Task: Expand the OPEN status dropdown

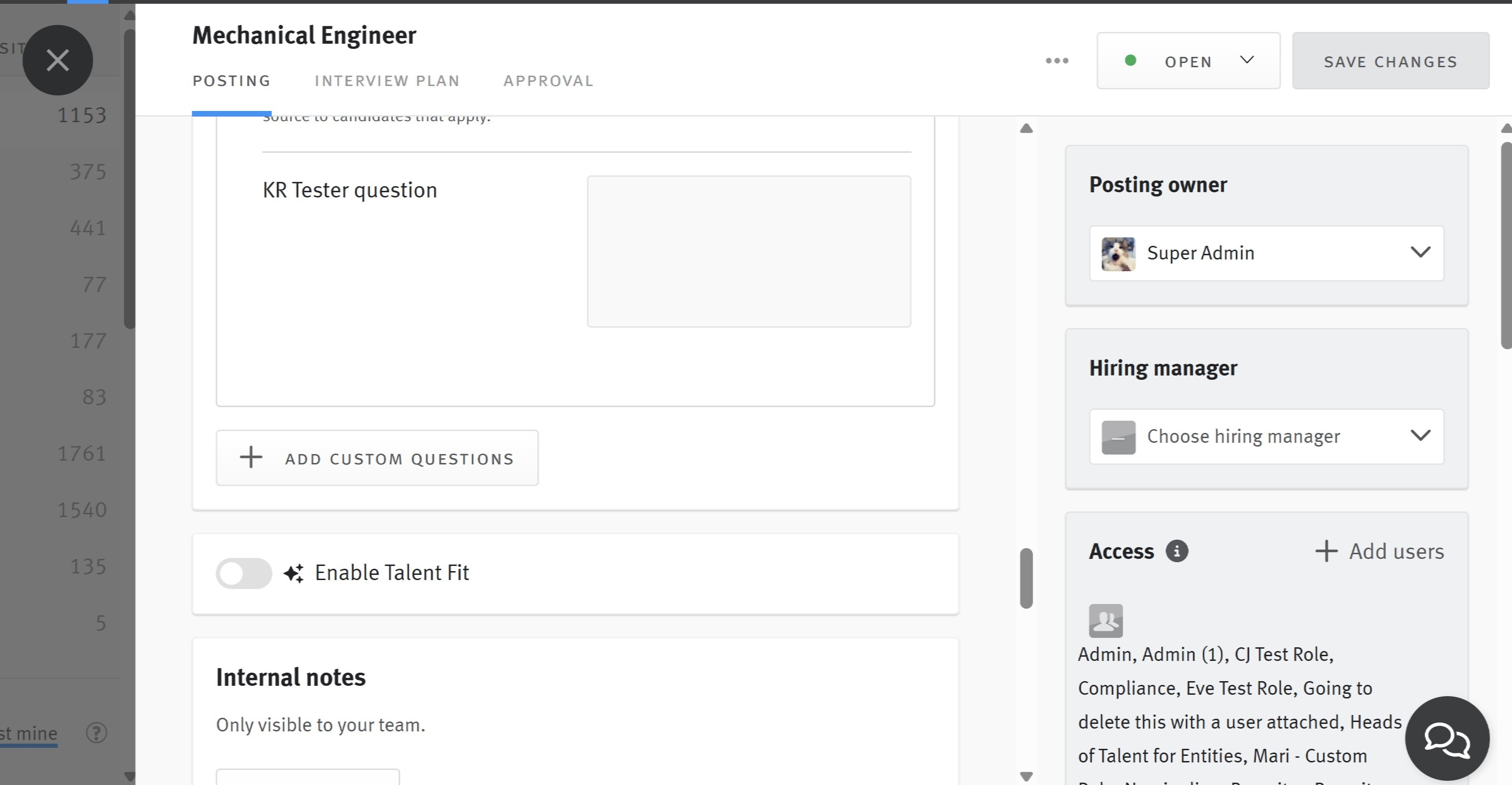Action: [1188, 61]
